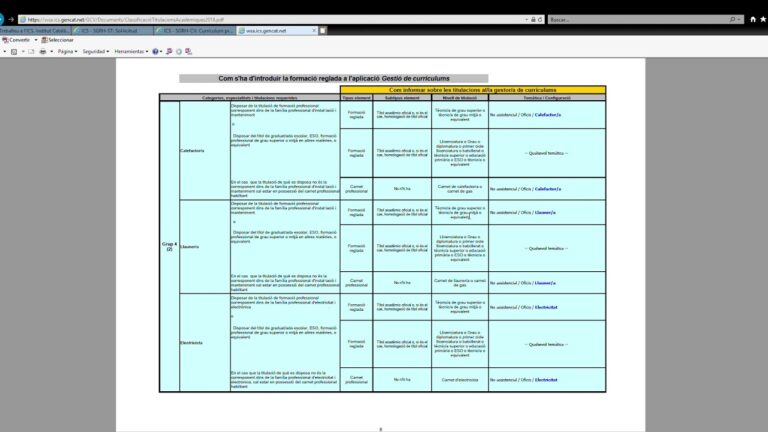Click 'Carnet de calefactoria o carnet de gas' cell
Screen dimensions: 768x432
point(459,189)
